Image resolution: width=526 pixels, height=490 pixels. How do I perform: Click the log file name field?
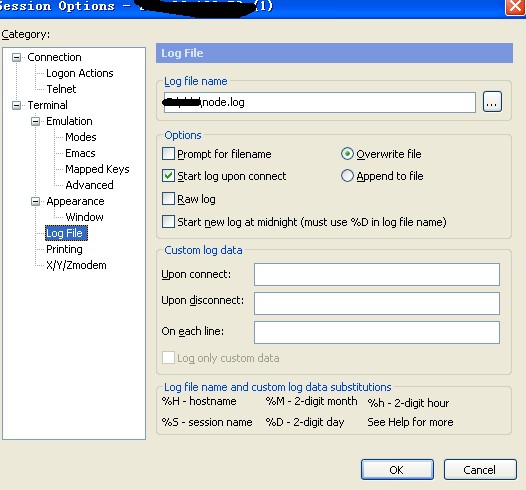pyautogui.click(x=320, y=102)
